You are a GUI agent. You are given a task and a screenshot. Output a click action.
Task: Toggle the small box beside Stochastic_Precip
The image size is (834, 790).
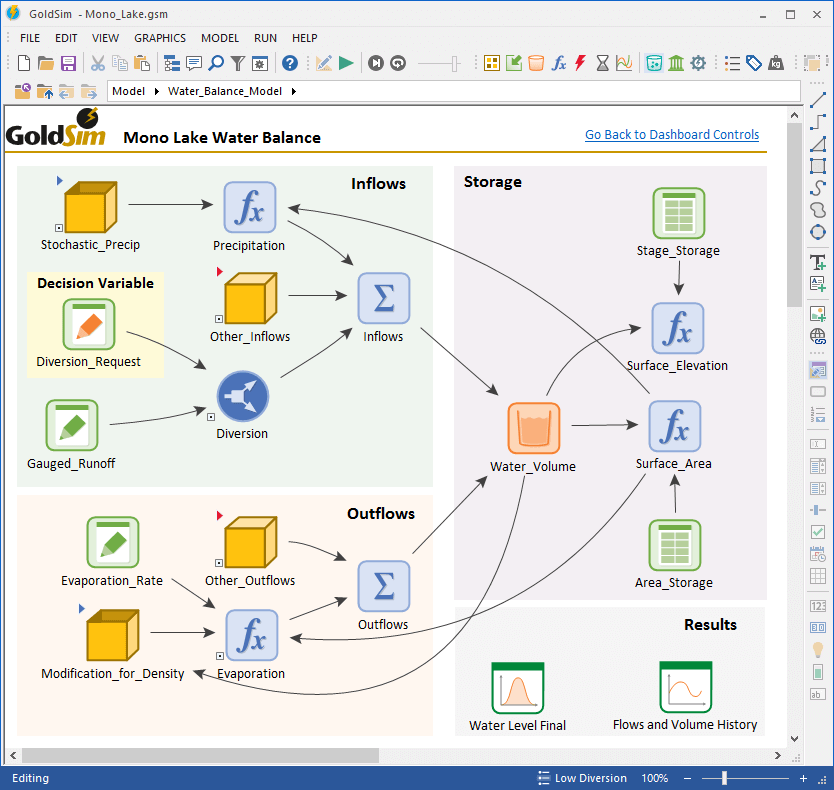[x=59, y=228]
